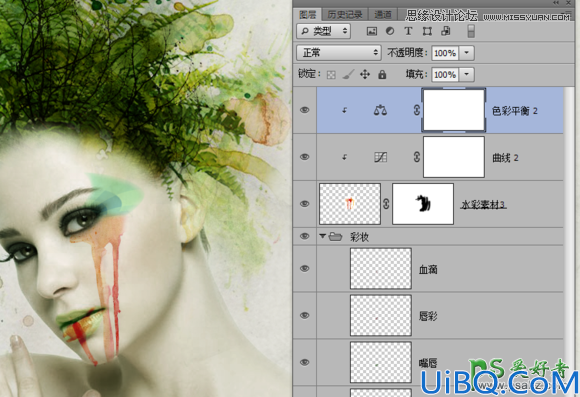Viewport: 580px width, 397px height.
Task: Click the smart object filter icon
Action: click(x=446, y=31)
